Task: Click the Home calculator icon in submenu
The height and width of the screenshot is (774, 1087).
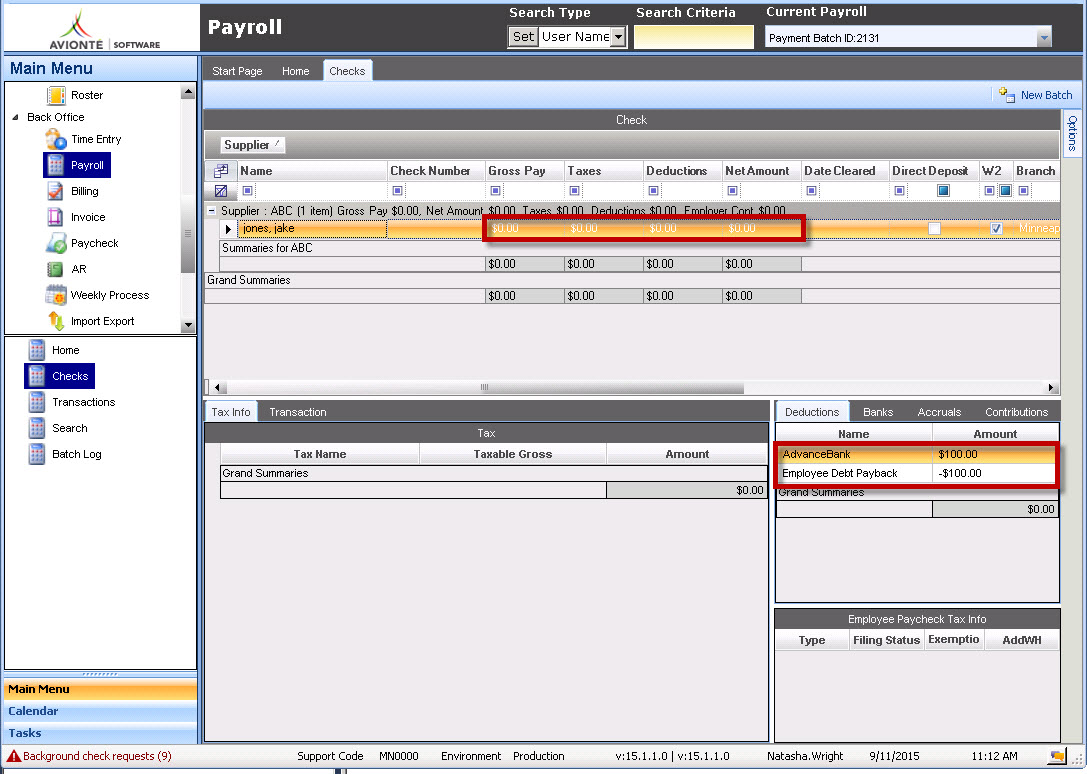Action: [37, 350]
